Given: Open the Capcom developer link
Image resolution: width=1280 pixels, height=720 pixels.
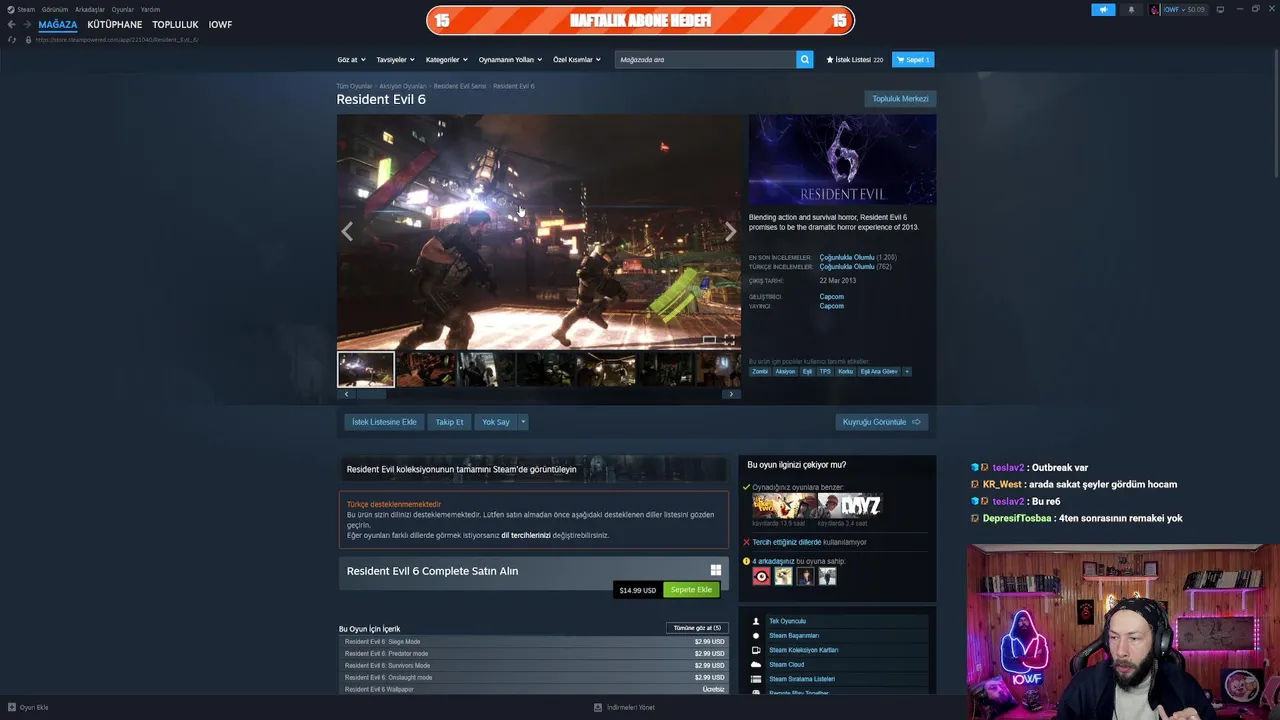Looking at the screenshot, I should 832,296.
